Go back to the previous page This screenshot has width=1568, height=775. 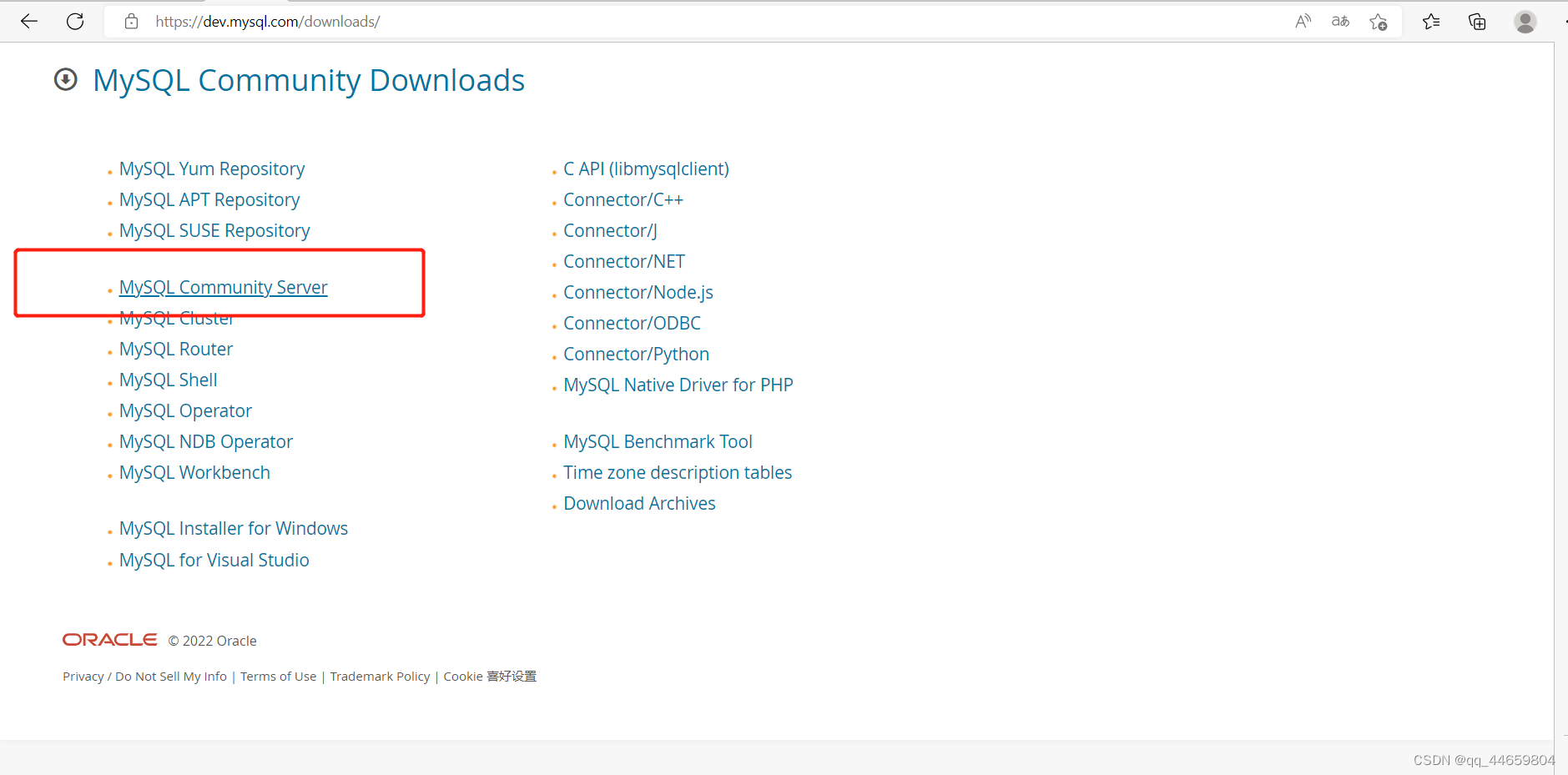coord(29,22)
